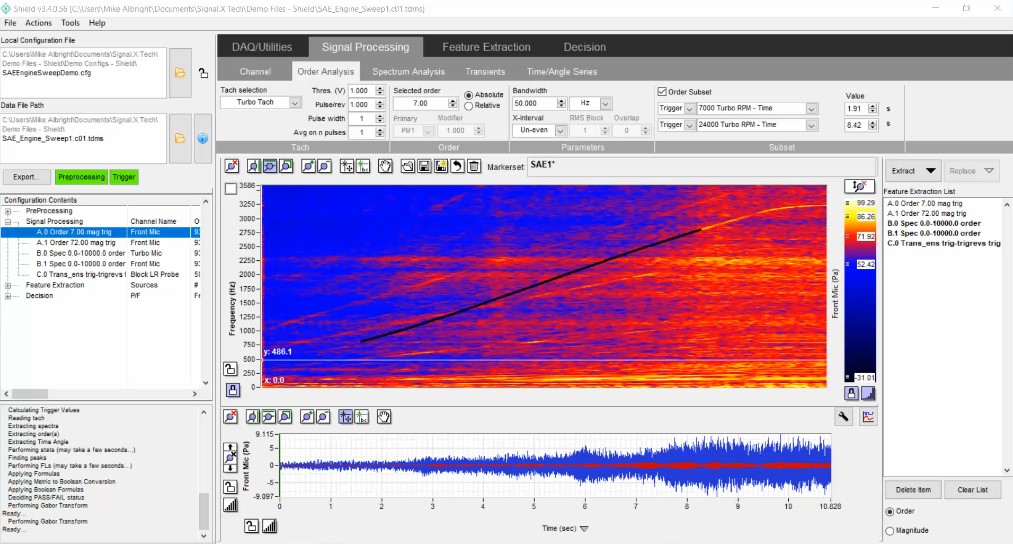Image resolution: width=1013 pixels, height=544 pixels.
Task: Click the blue info icon beside the data file path
Action: click(x=201, y=138)
